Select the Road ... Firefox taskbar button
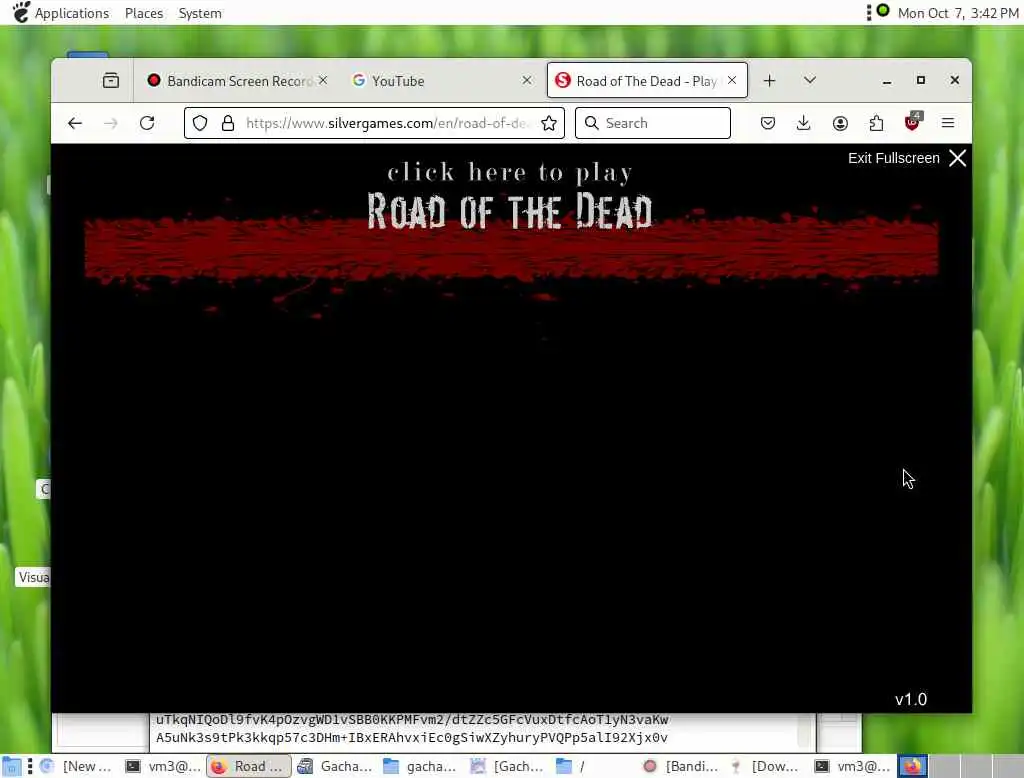1024x778 pixels. pos(249,766)
